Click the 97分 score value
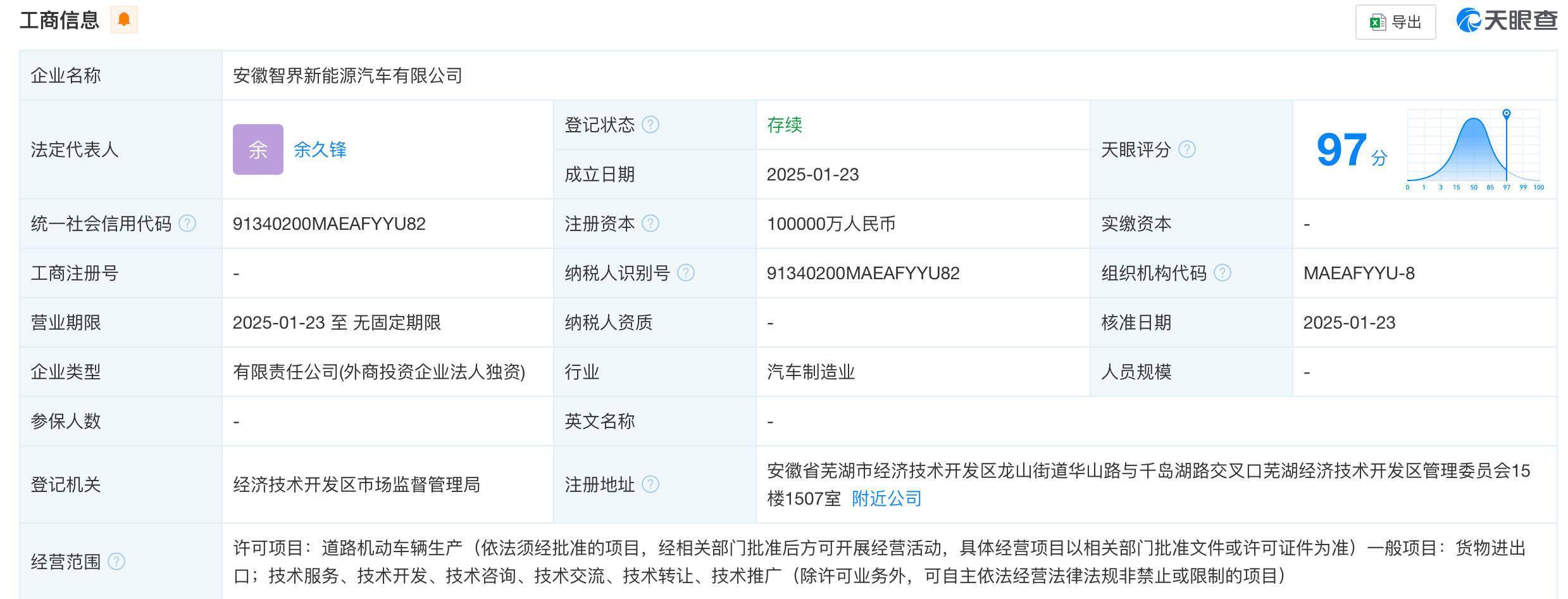 [x=1352, y=151]
